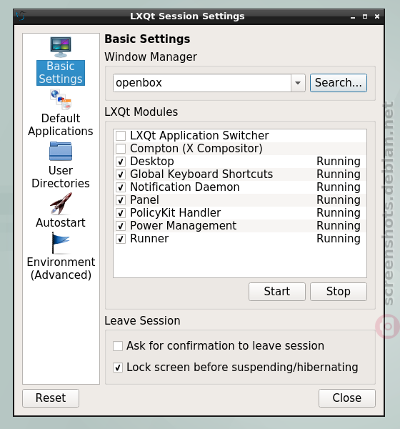Viewport: 400px width, 429px height.
Task: Minimize the Session Settings window
Action: point(353,16)
